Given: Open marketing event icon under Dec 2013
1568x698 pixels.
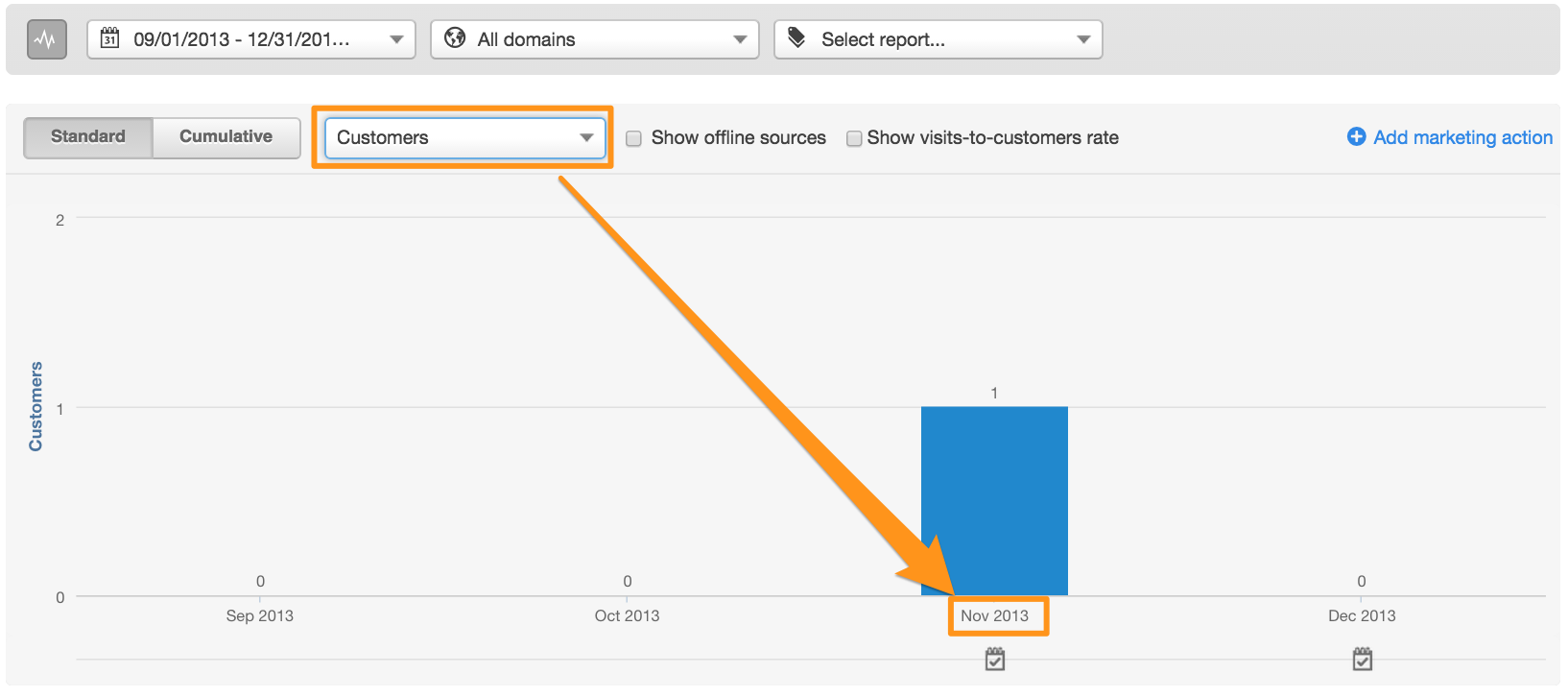Looking at the screenshot, I should click(1362, 660).
